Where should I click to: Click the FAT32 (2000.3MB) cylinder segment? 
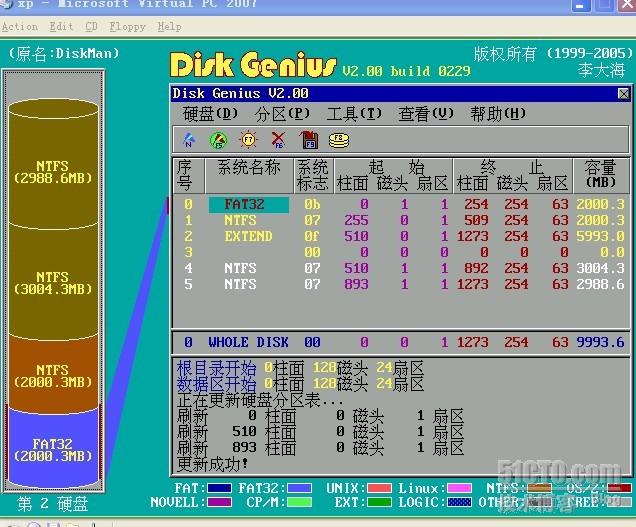tap(53, 450)
